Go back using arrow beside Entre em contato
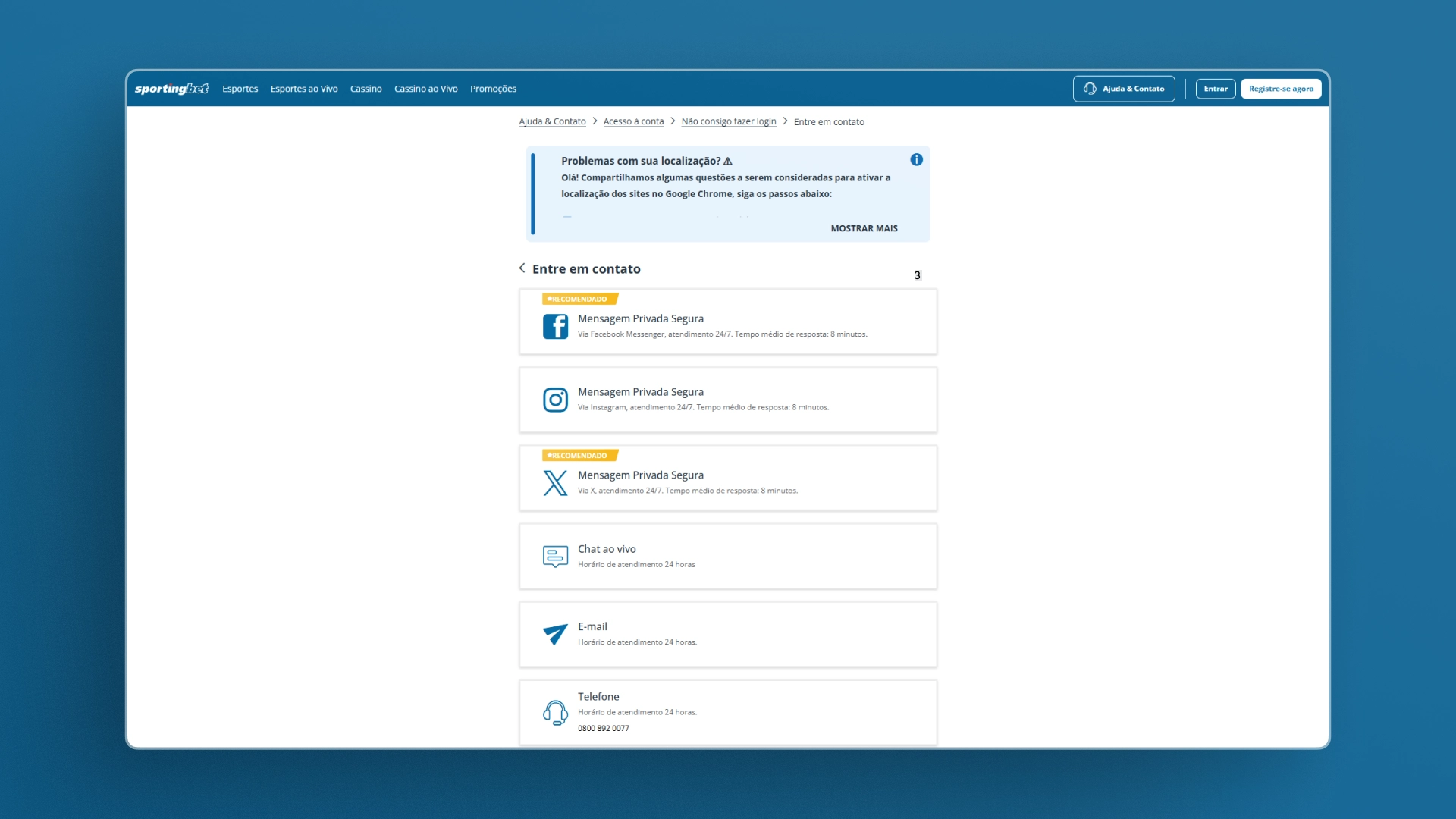This screenshot has height=819, width=1456. tap(522, 268)
